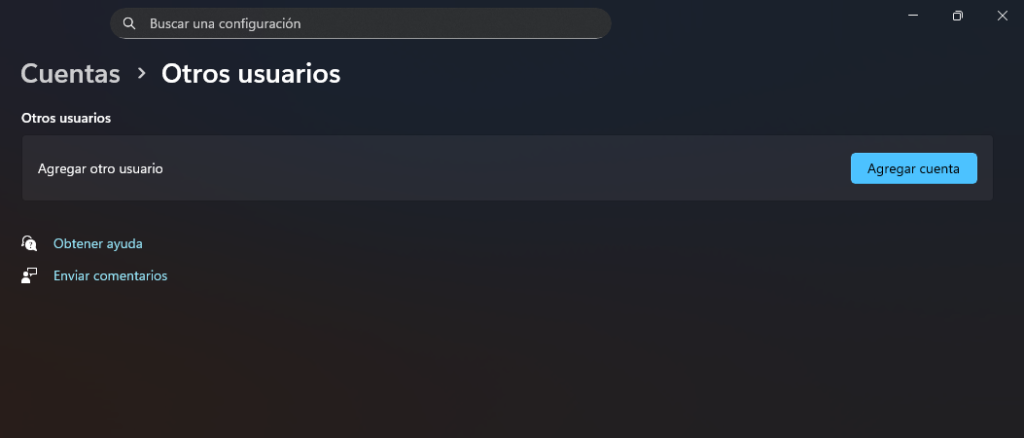Minimize the Settings window
1024x438 pixels.
(x=914, y=16)
